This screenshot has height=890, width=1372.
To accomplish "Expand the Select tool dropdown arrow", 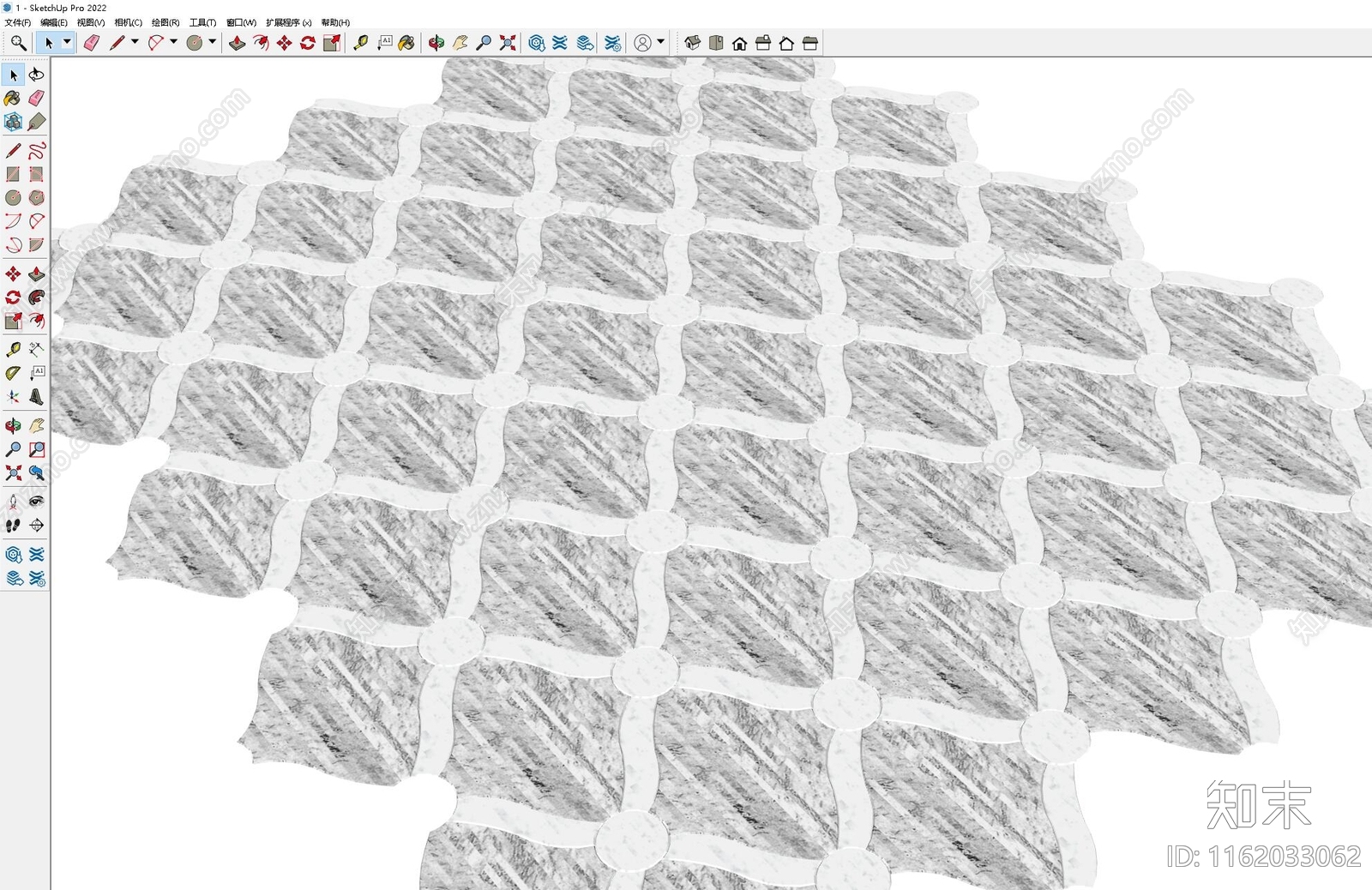I will [67, 42].
